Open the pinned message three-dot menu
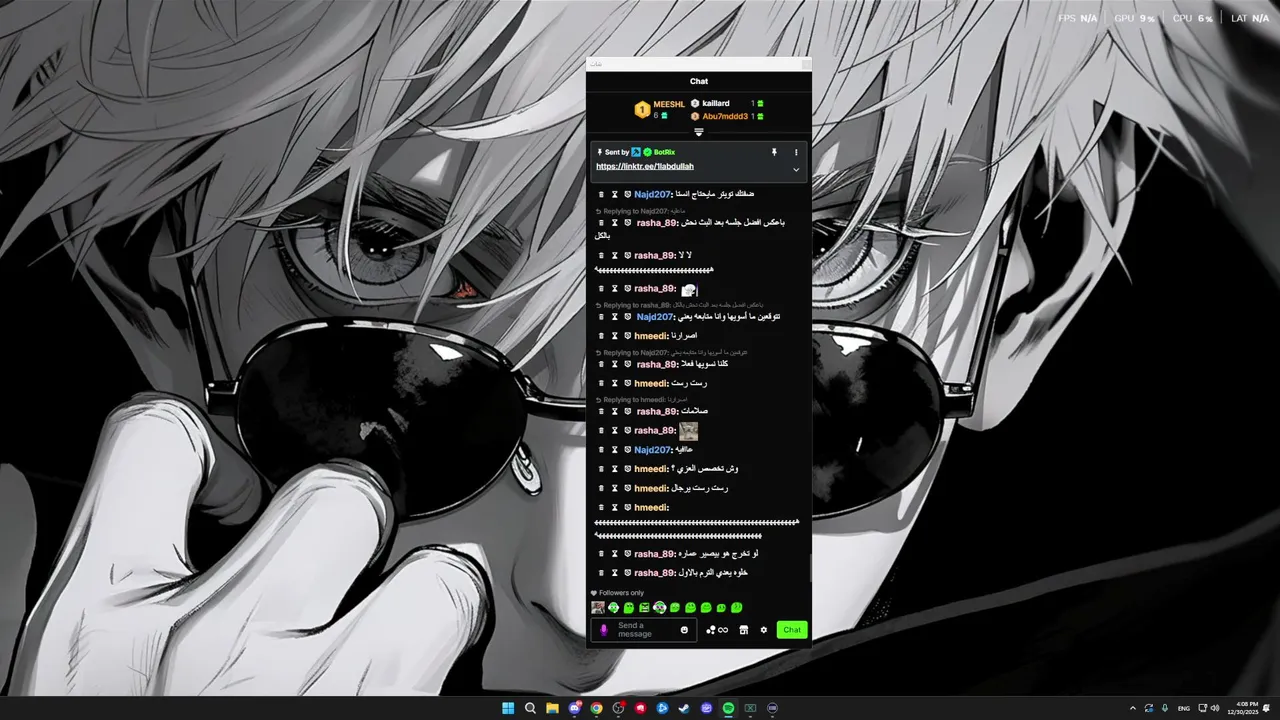Viewport: 1280px width, 720px height. click(796, 152)
